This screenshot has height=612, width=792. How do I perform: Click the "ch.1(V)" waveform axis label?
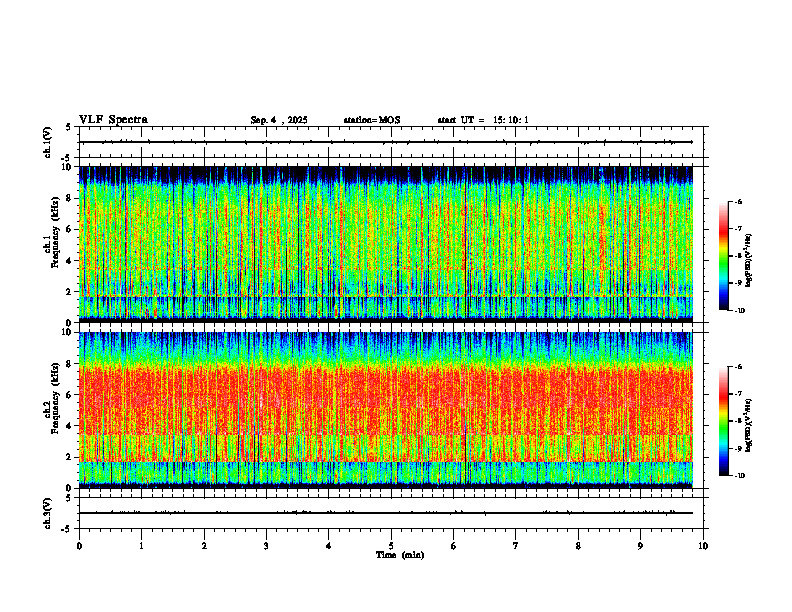coord(48,142)
